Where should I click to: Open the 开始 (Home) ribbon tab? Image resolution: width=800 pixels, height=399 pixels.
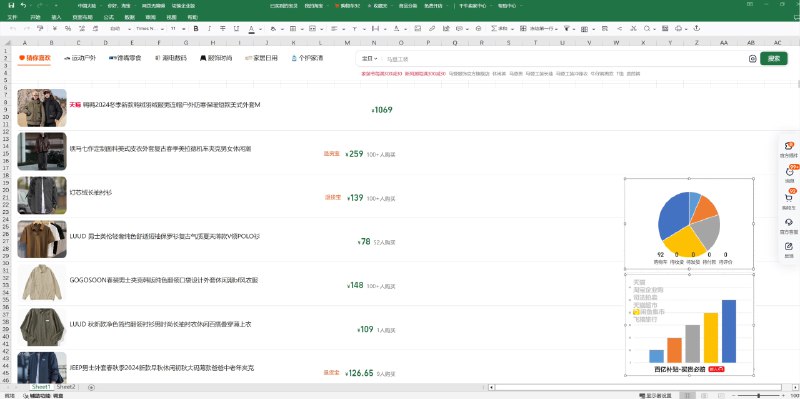click(35, 17)
